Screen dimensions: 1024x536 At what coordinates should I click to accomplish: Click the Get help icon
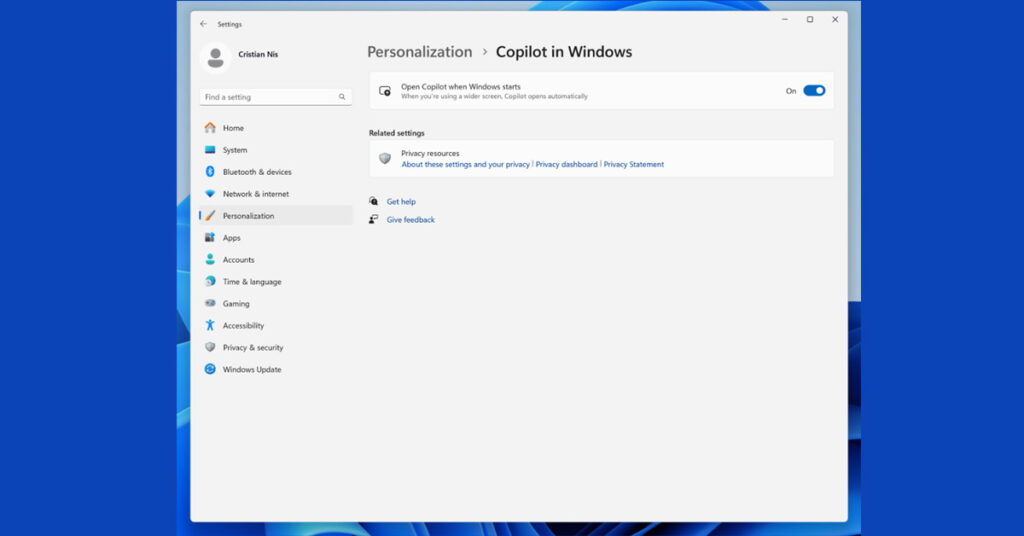[x=373, y=201]
